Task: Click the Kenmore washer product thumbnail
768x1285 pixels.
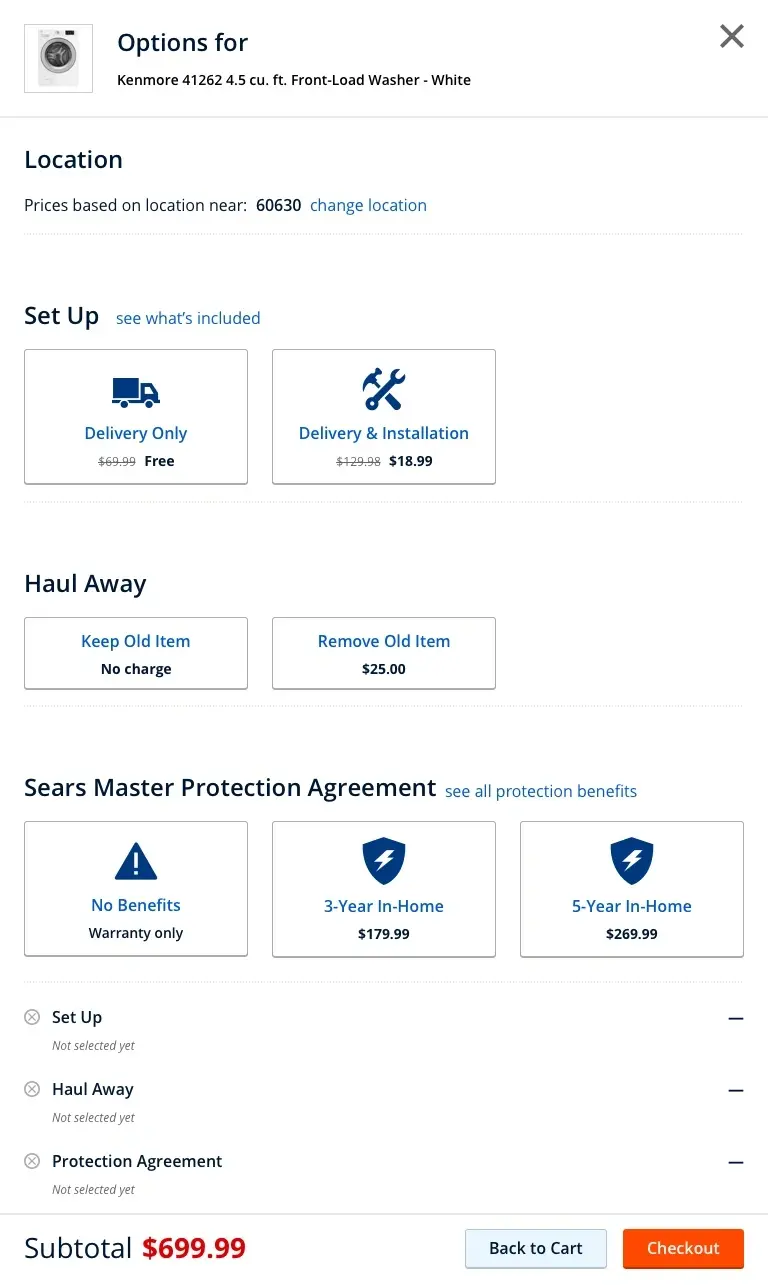Action: 58,58
